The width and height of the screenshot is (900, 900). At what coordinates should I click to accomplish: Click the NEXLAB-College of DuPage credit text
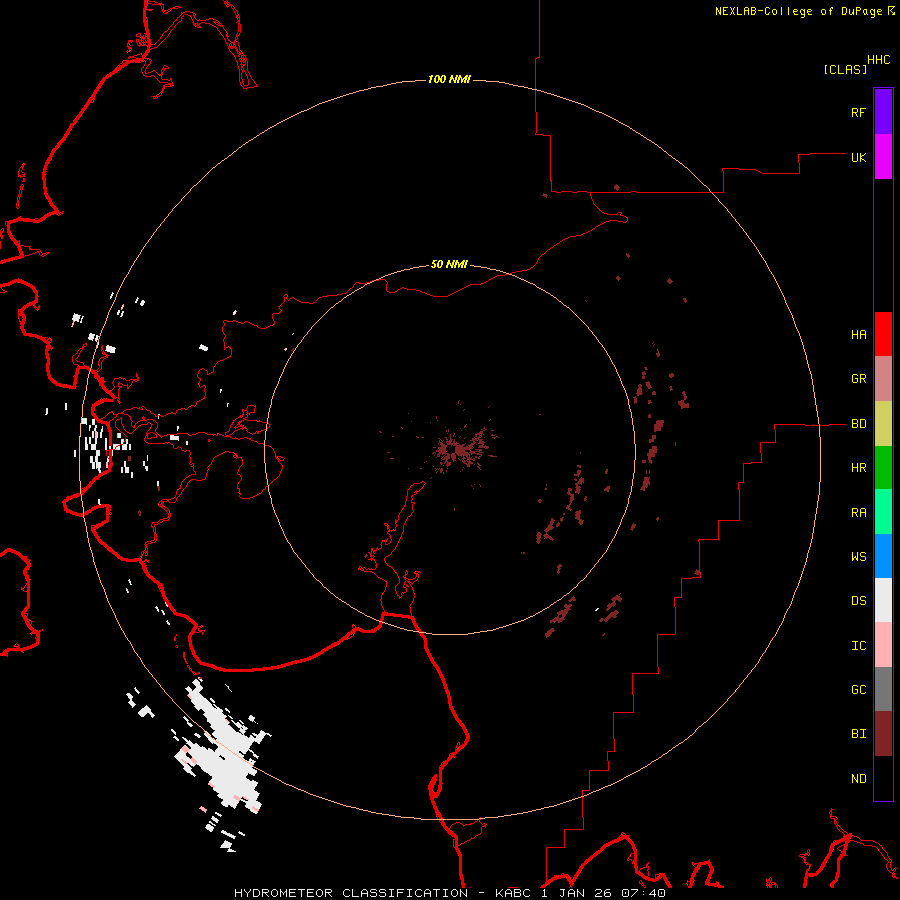coord(799,11)
